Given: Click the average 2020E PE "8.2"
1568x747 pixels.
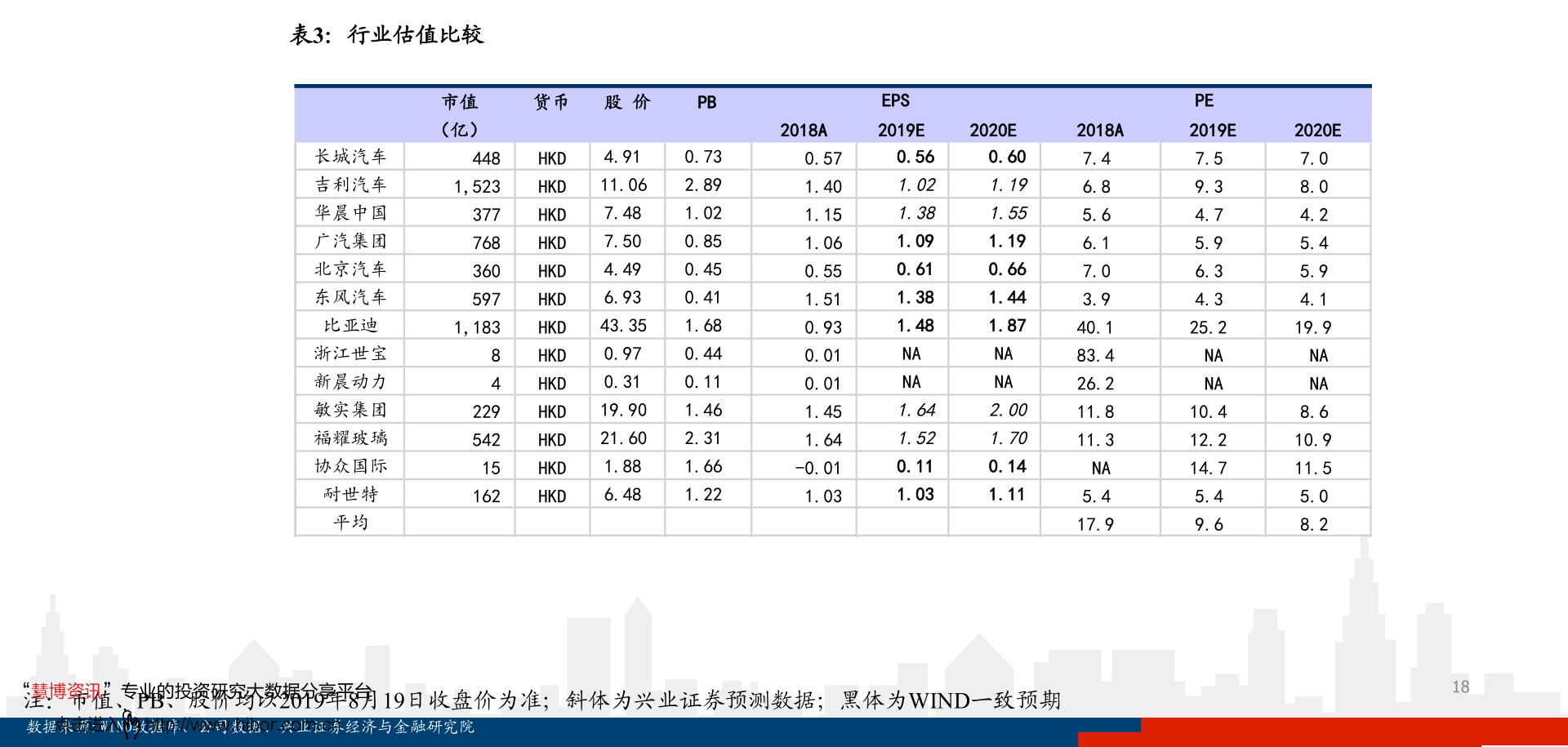Looking at the screenshot, I should pyautogui.click(x=1314, y=525).
